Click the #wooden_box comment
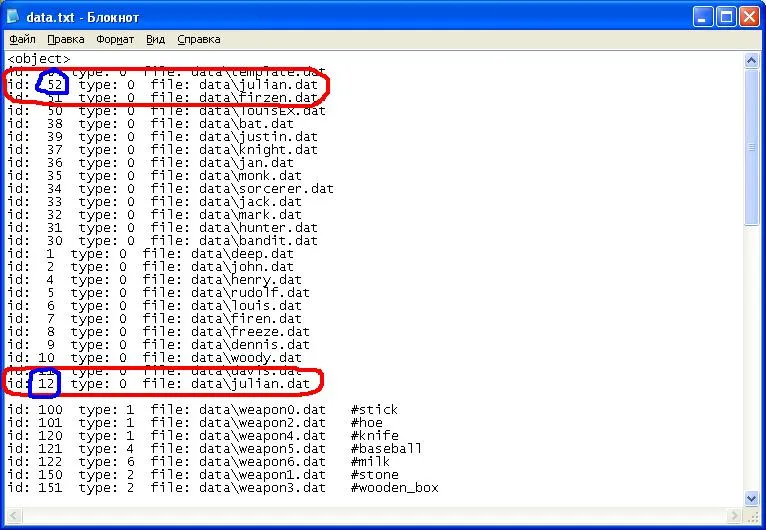This screenshot has width=766, height=530. (x=395, y=488)
